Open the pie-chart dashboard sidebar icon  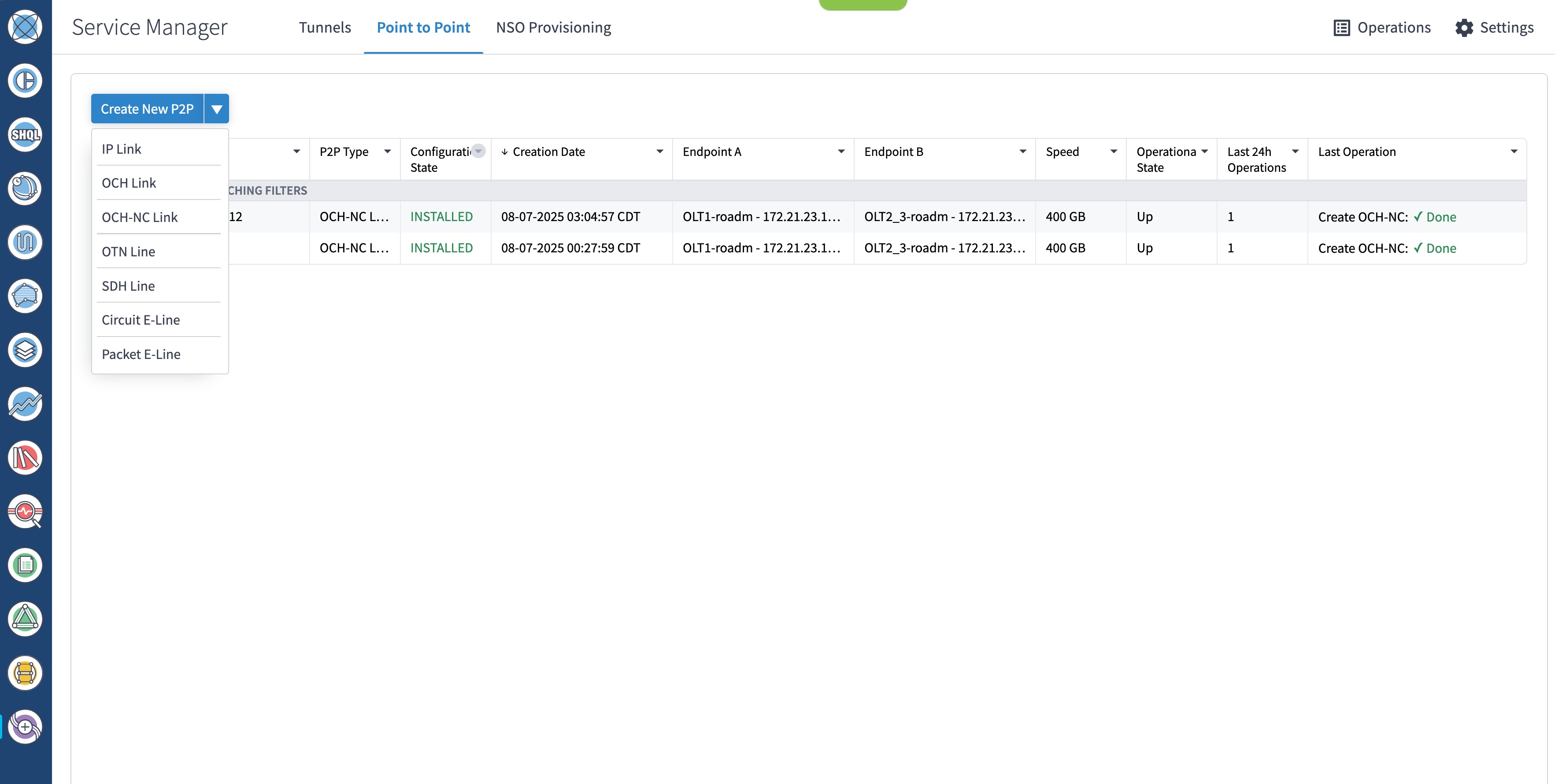click(x=25, y=80)
